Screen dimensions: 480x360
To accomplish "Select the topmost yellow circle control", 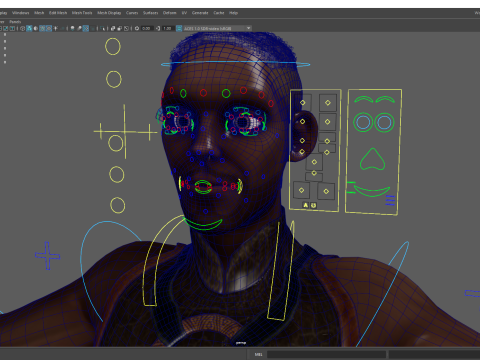I will tap(113, 46).
